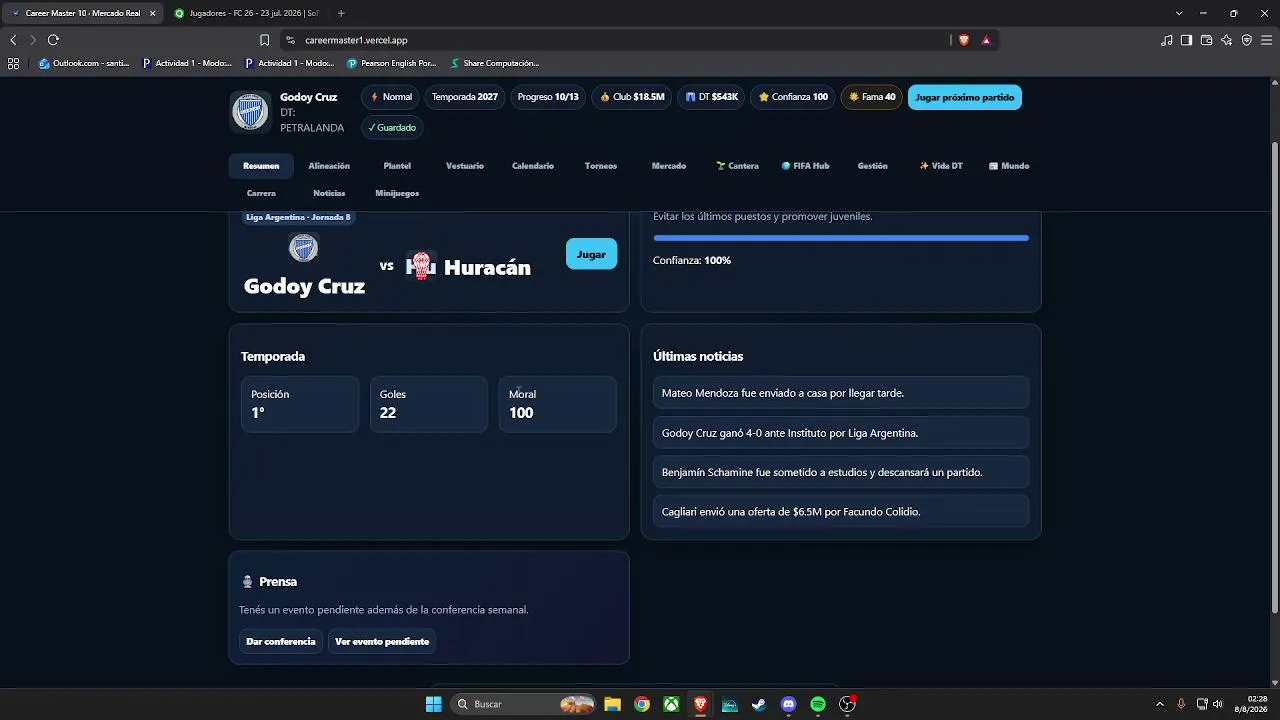Open the Plantel tab

coord(397,166)
